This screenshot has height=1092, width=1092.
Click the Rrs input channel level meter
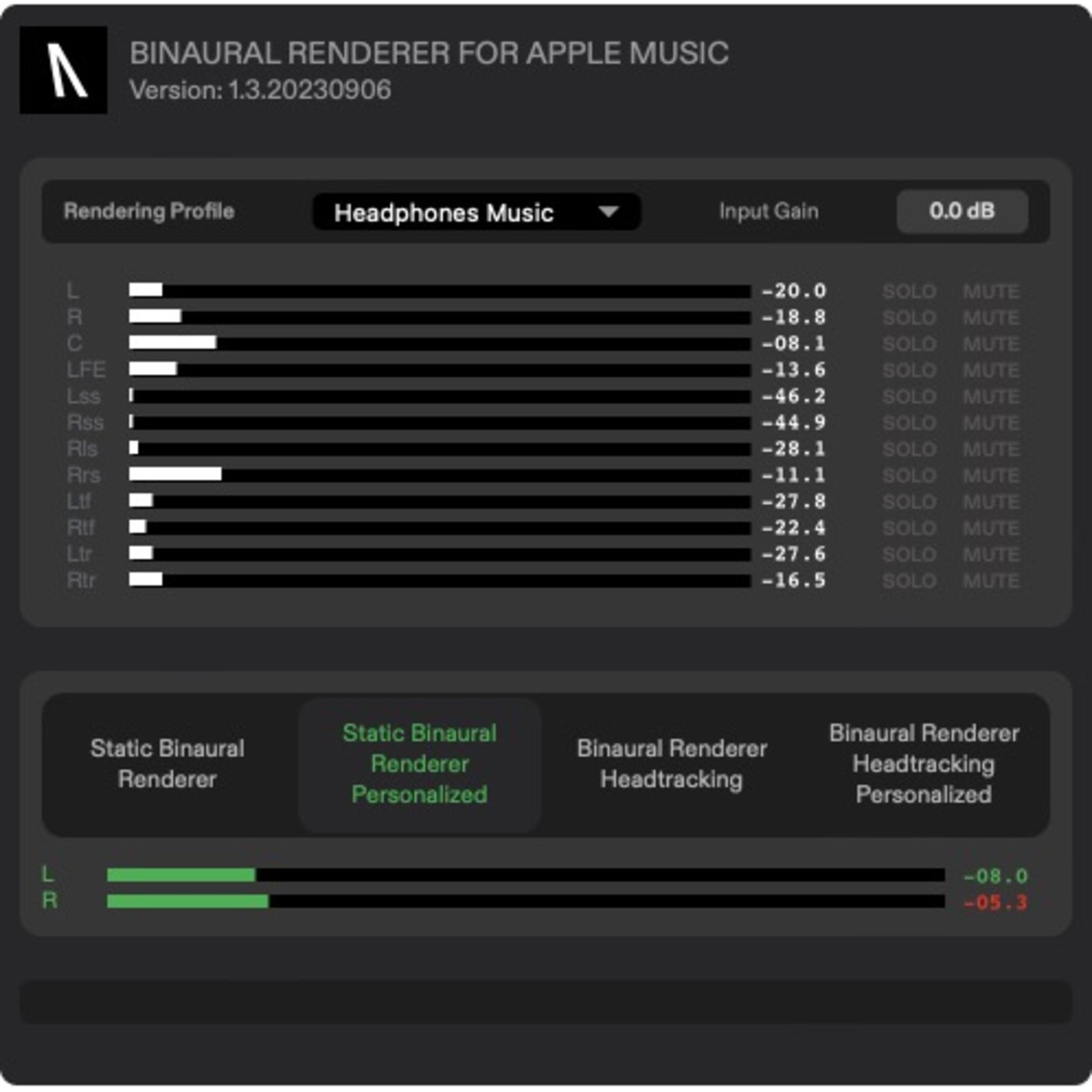[x=440, y=475]
